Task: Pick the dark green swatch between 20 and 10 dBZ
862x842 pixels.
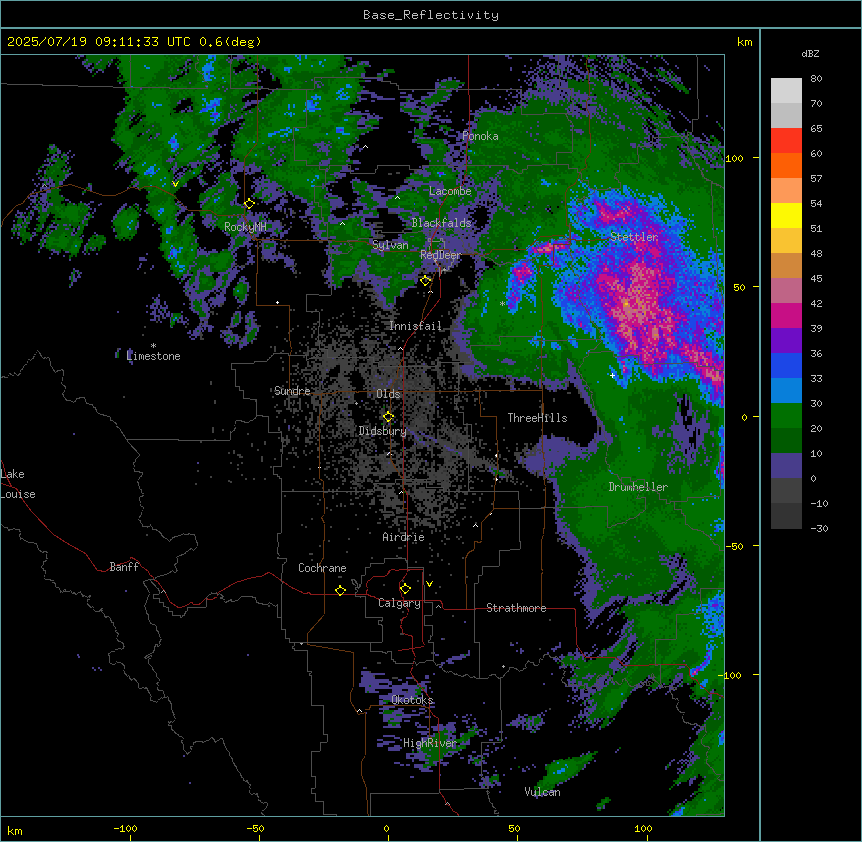Action: click(x=786, y=440)
